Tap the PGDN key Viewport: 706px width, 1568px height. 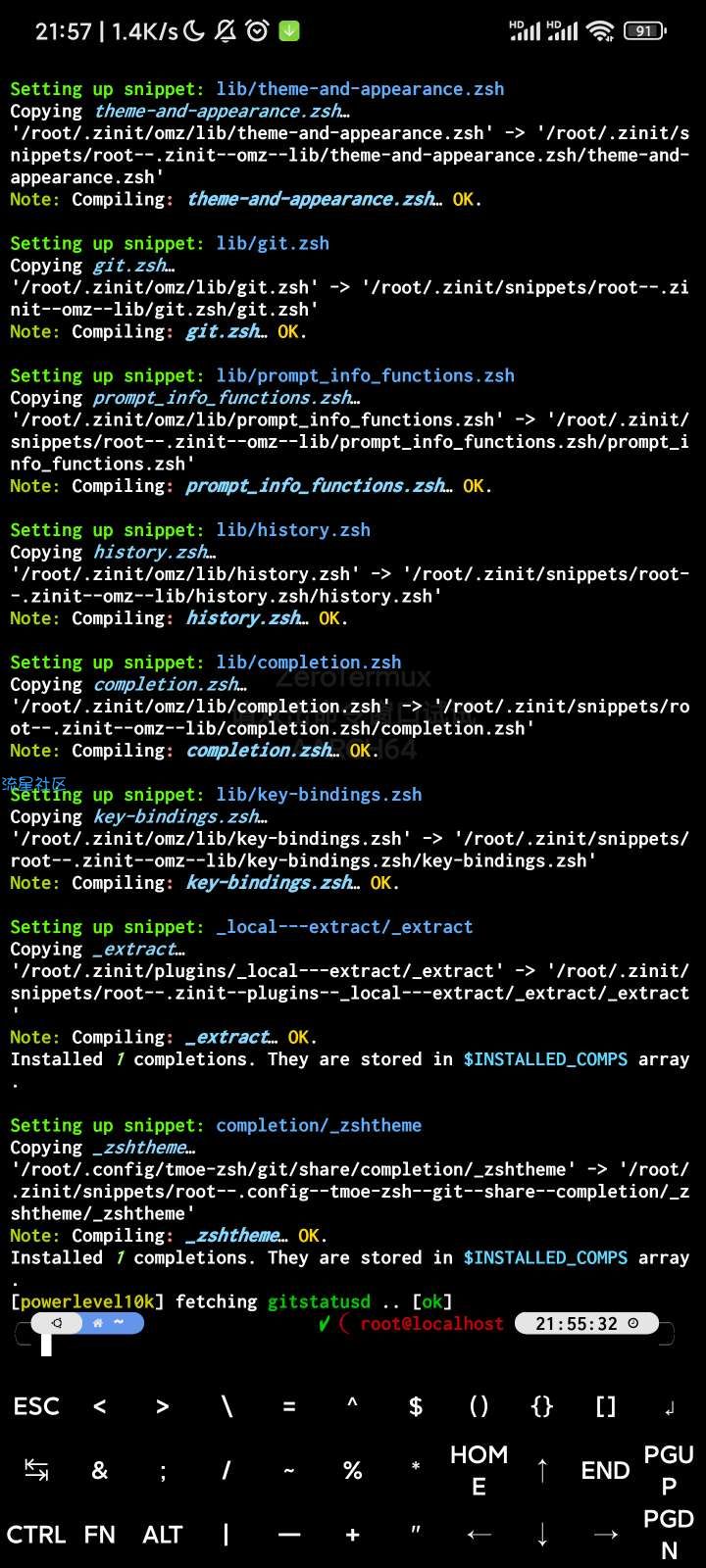pos(669,1535)
